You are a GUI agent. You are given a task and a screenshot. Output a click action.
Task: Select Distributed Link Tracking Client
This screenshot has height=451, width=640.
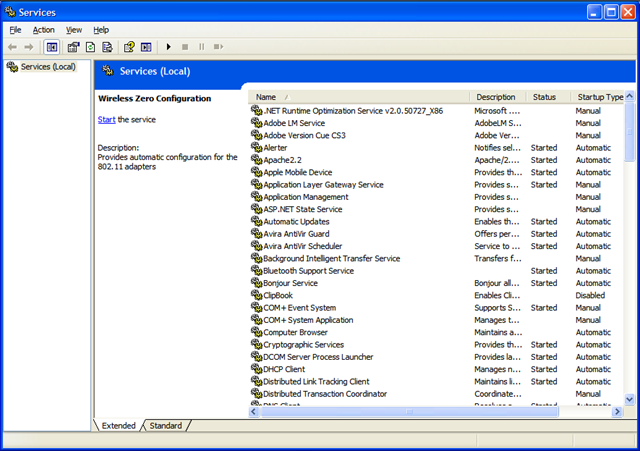click(436, 381)
